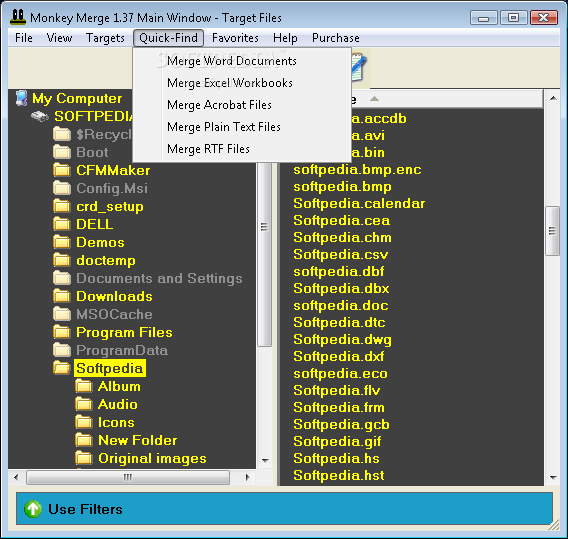Choose Merge Acrobat Files
Image resolution: width=568 pixels, height=539 pixels.
point(242,105)
